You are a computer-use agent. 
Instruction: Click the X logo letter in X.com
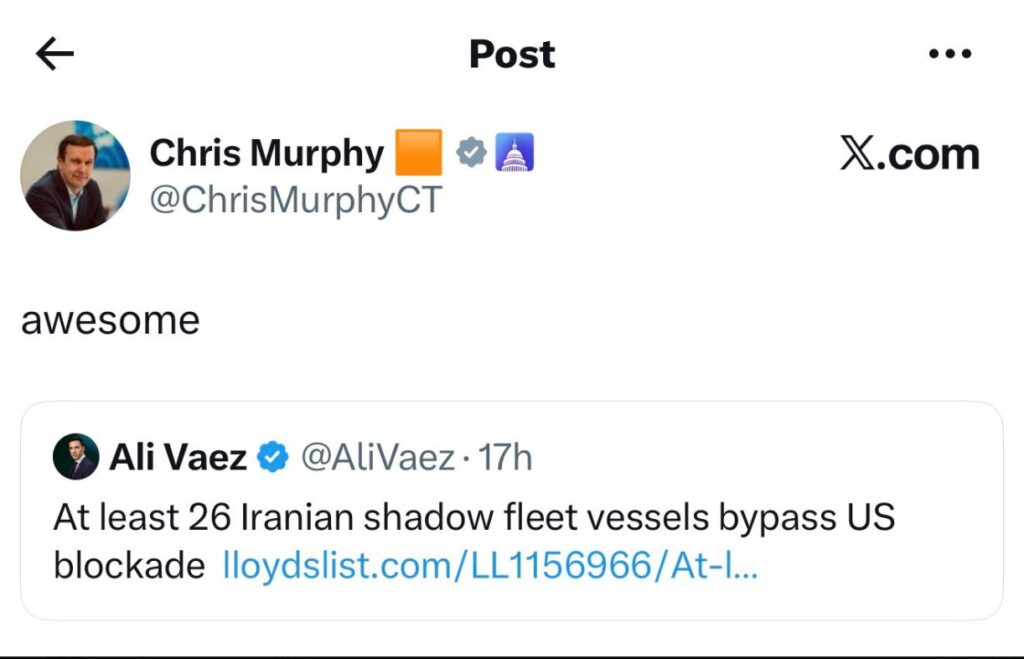(x=857, y=154)
